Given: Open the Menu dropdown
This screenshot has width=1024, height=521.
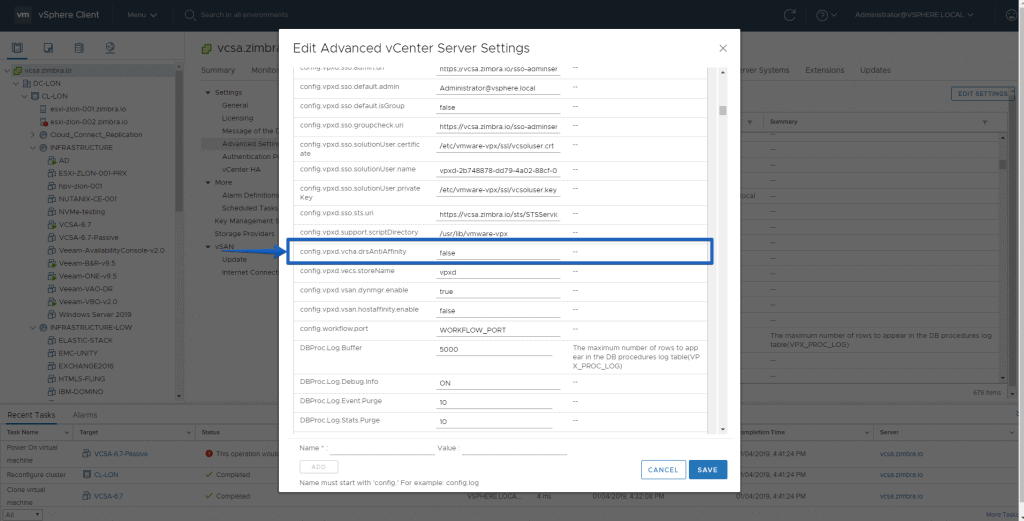Looking at the screenshot, I should point(142,14).
